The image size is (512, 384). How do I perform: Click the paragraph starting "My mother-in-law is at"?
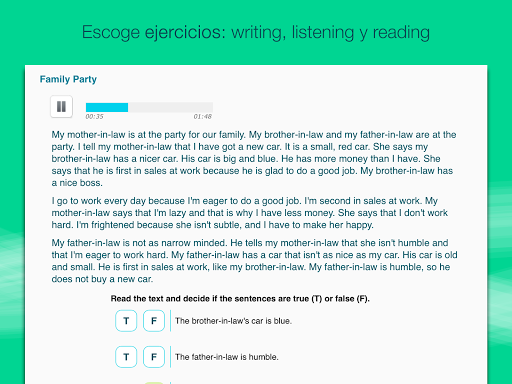(254, 159)
